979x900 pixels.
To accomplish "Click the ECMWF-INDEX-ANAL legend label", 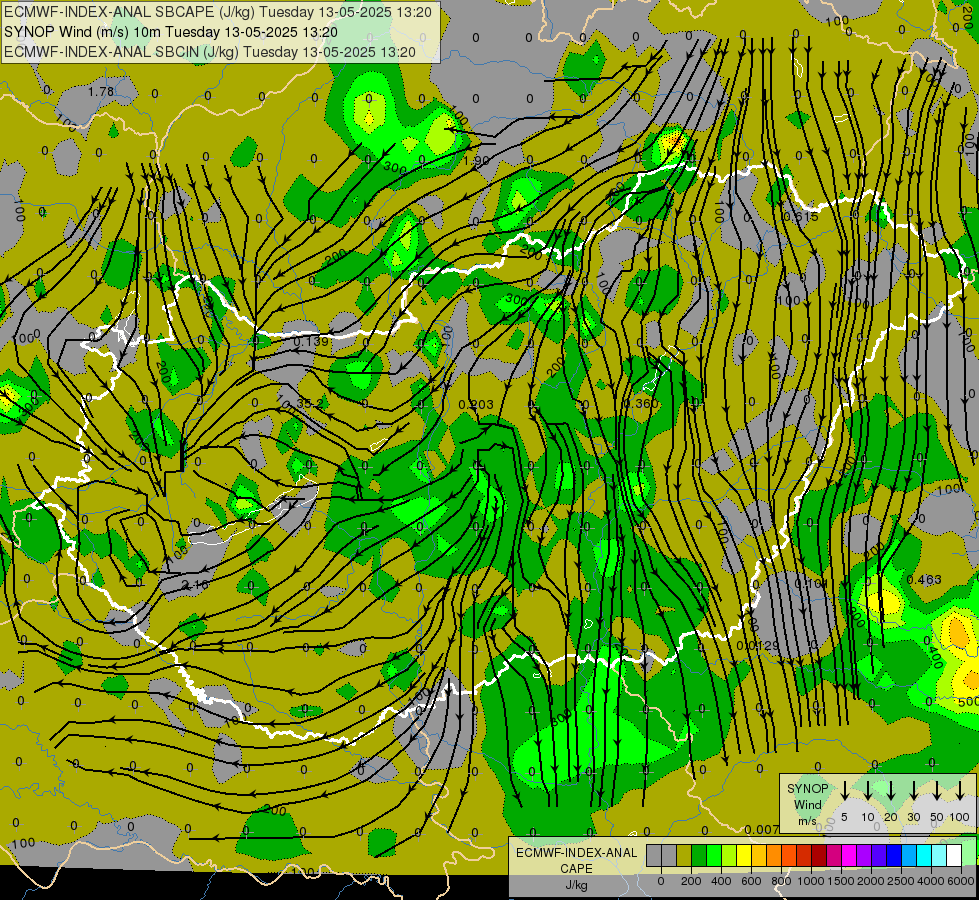I will [576, 853].
